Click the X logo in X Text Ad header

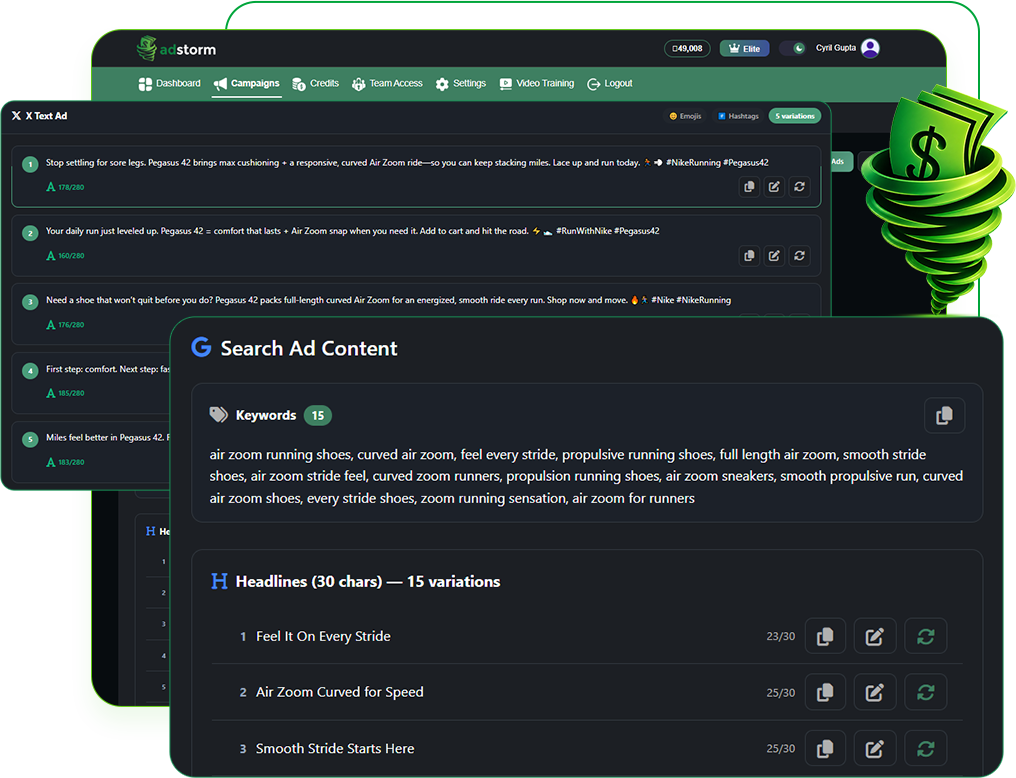(16, 116)
